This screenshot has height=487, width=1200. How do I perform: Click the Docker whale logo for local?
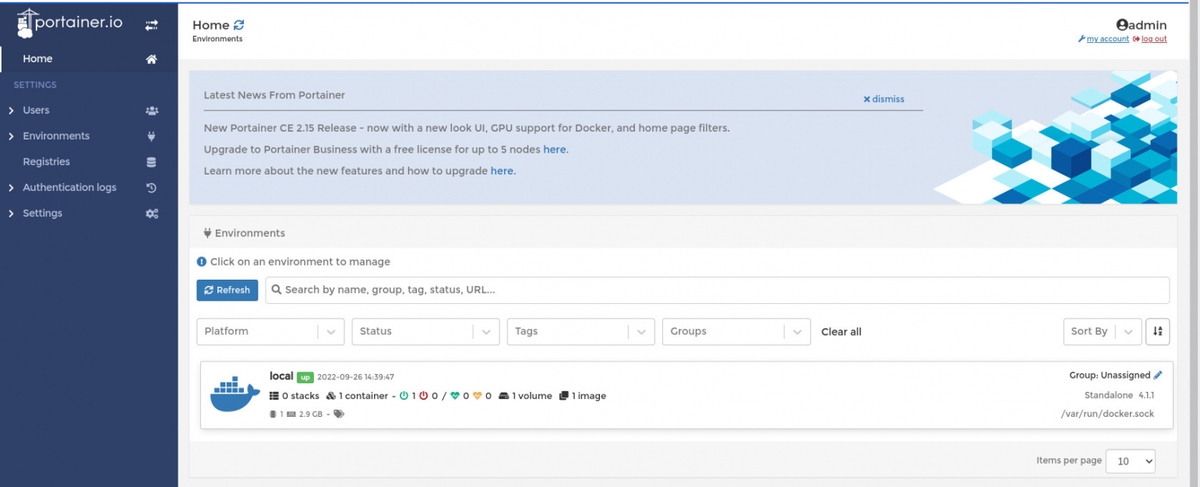click(235, 395)
